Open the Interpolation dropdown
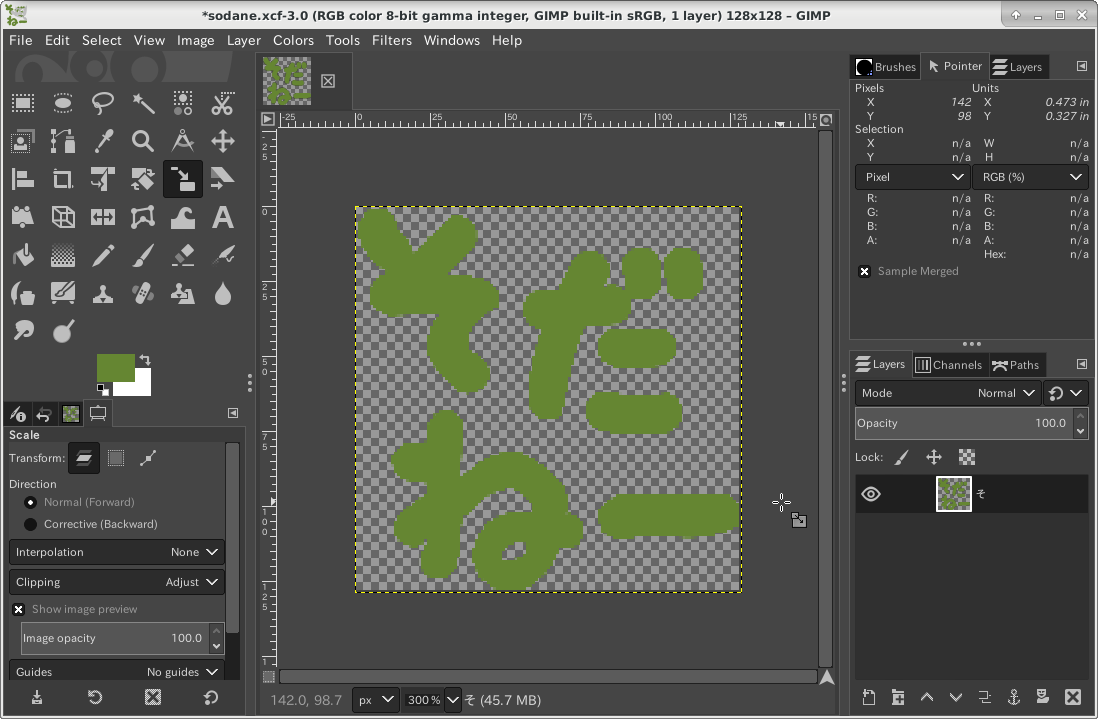Viewport: 1098px width, 719px height. click(117, 552)
